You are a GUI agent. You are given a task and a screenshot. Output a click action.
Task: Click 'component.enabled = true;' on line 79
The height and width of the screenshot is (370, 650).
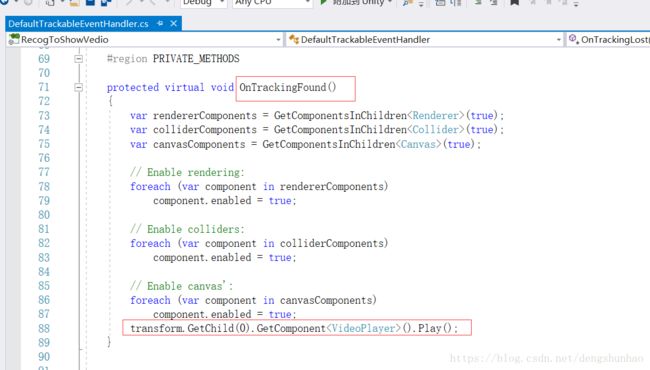(225, 201)
